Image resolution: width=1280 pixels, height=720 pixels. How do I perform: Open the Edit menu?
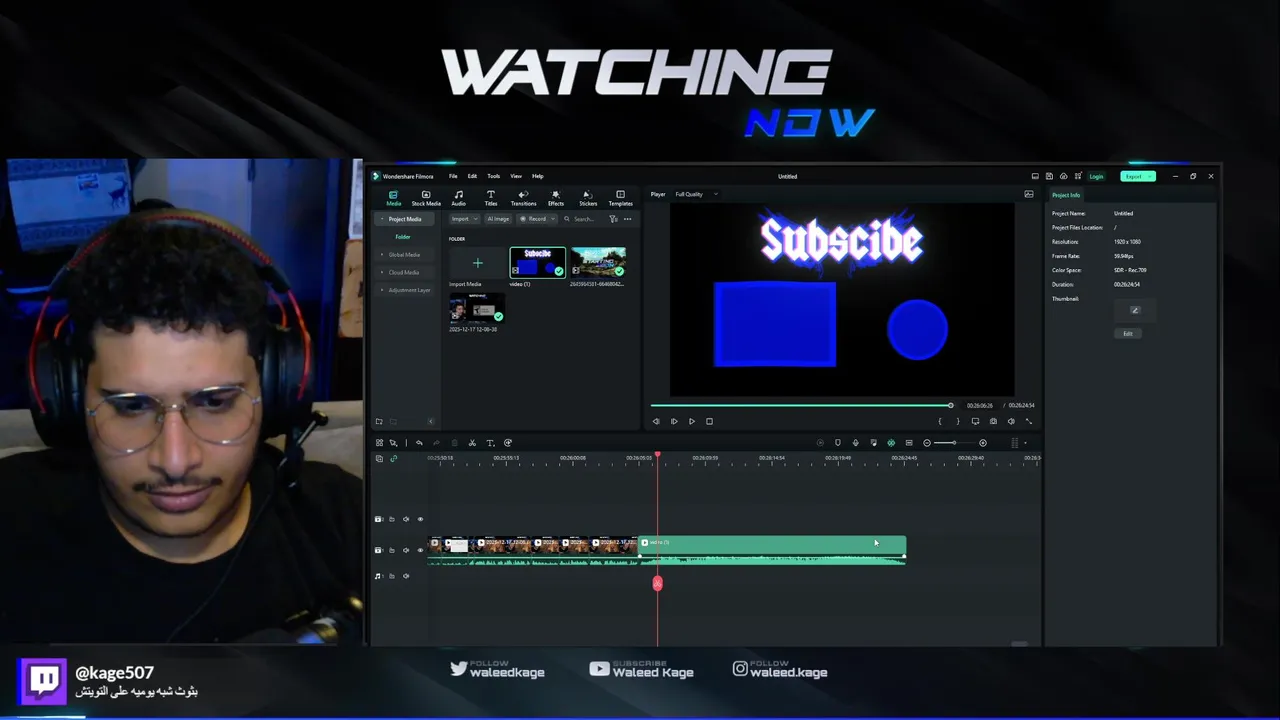[472, 176]
